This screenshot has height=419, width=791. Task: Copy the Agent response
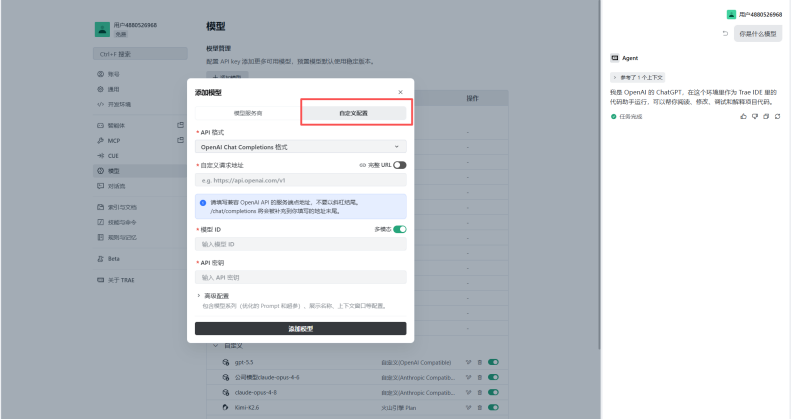coord(766,116)
